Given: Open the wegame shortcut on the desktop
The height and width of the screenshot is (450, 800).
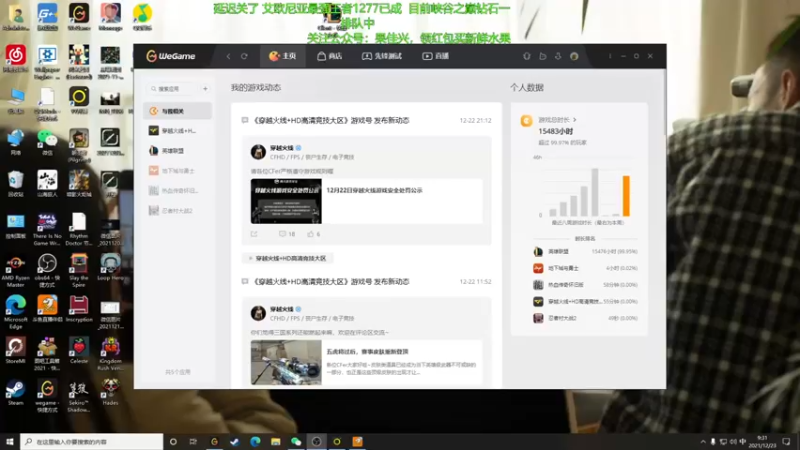Looking at the screenshot, I should (x=47, y=396).
